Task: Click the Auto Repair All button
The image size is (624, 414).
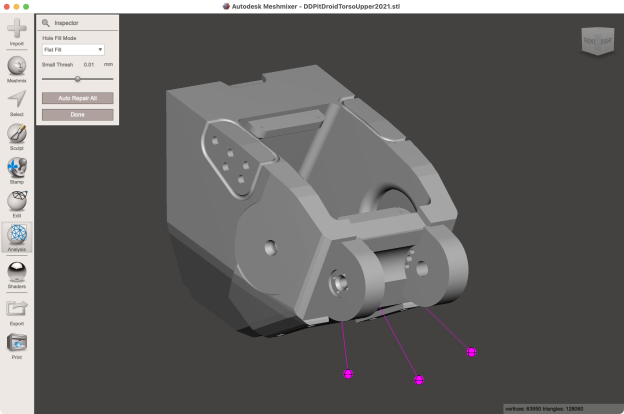Action: [78, 98]
